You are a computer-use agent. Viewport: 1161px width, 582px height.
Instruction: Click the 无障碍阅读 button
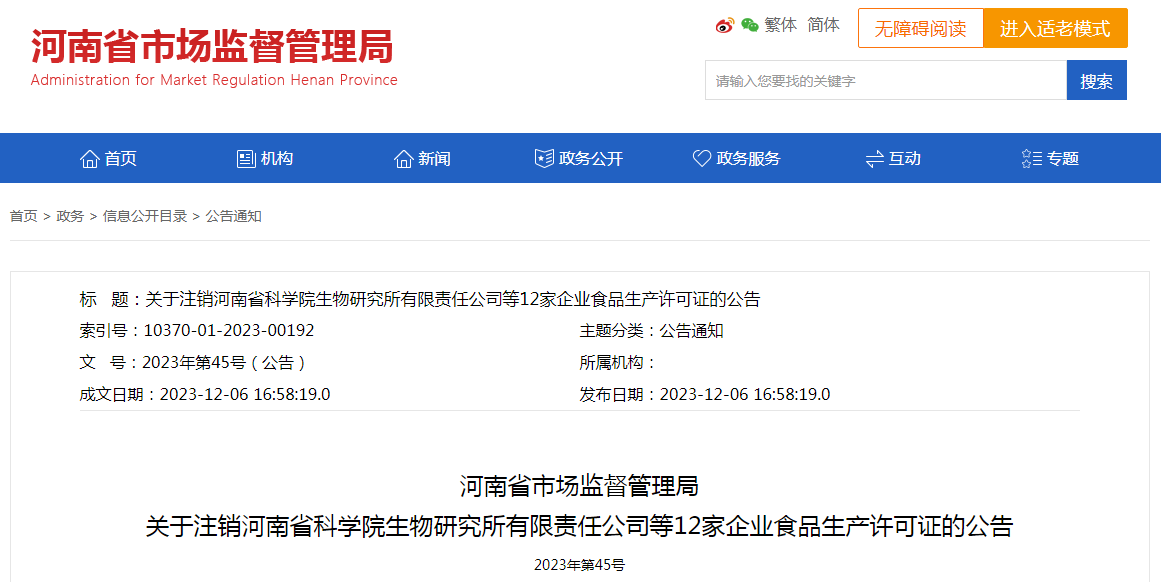(x=920, y=28)
